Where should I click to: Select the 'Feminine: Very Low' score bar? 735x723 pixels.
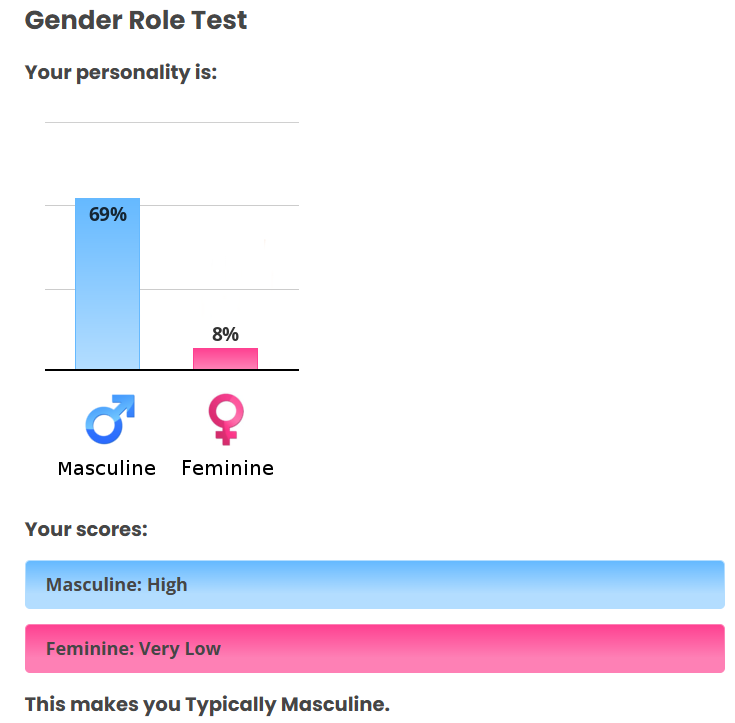(374, 649)
